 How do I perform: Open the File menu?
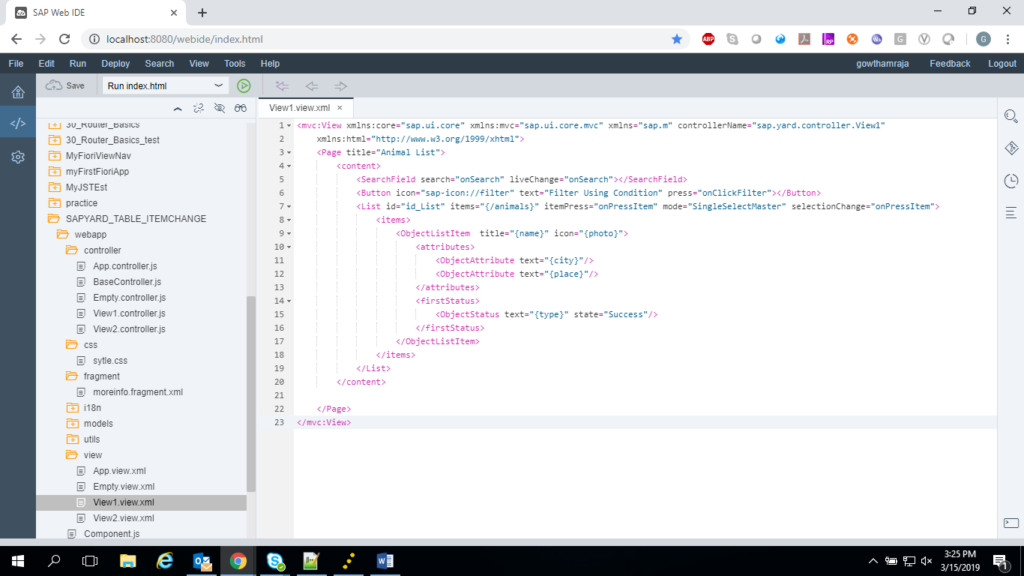pyautogui.click(x=16, y=63)
